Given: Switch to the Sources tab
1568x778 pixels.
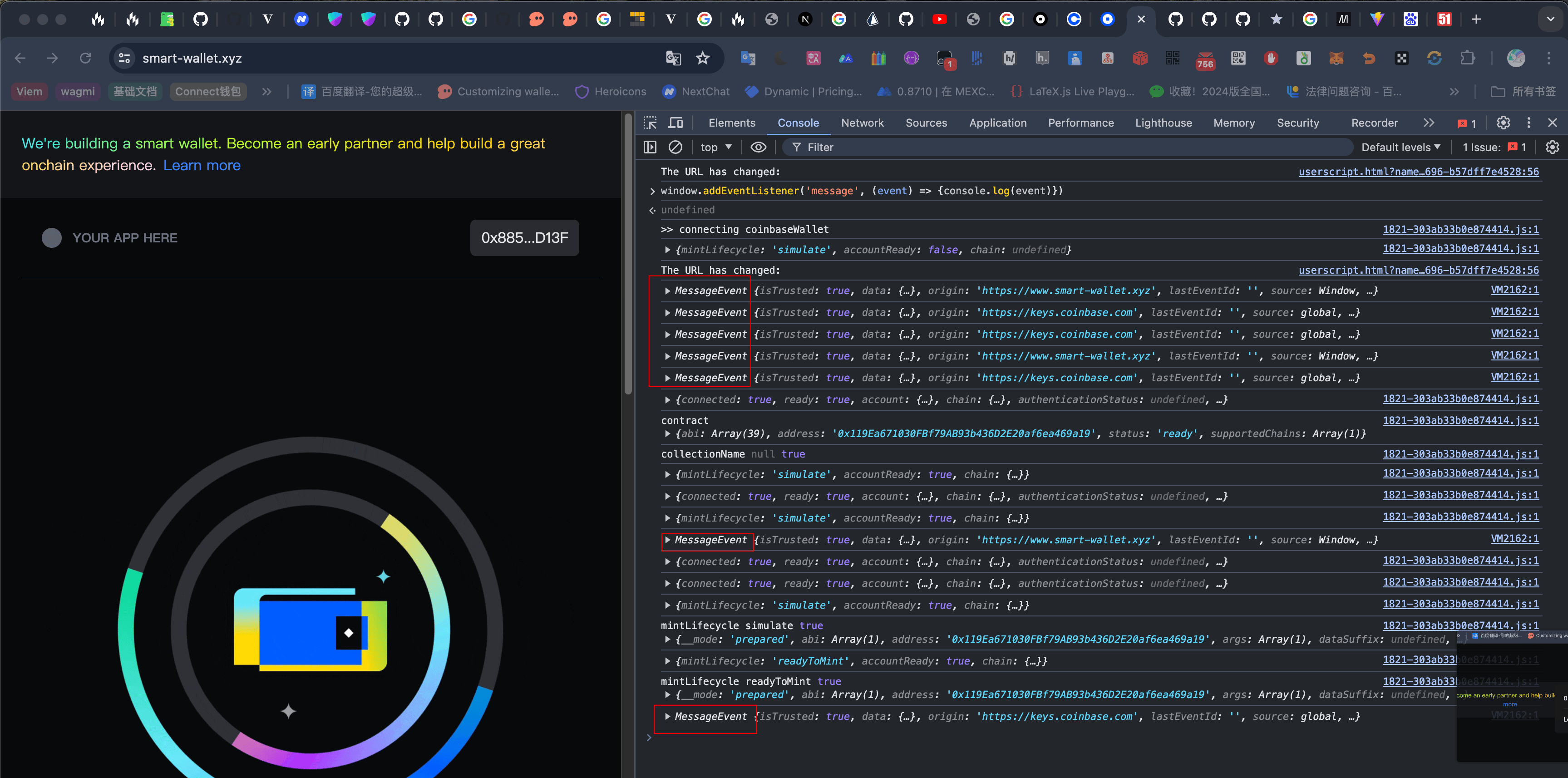Looking at the screenshot, I should pyautogui.click(x=926, y=123).
